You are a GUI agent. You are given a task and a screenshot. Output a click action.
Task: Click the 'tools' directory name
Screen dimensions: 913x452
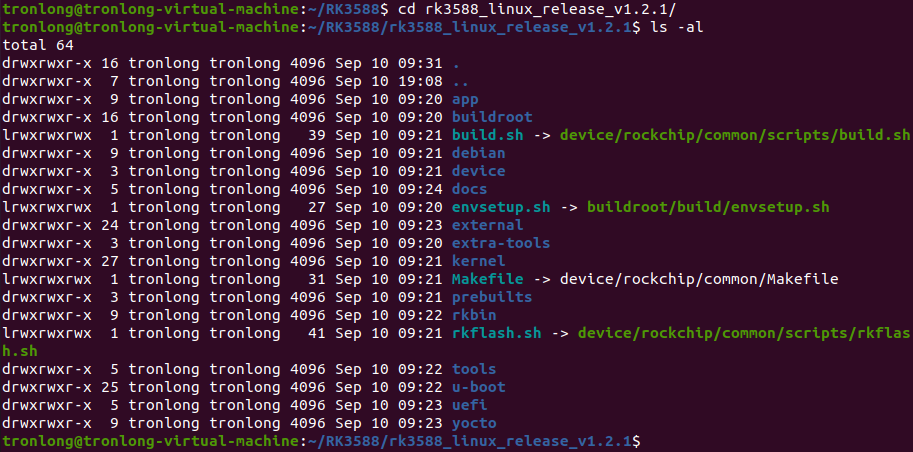pos(474,369)
